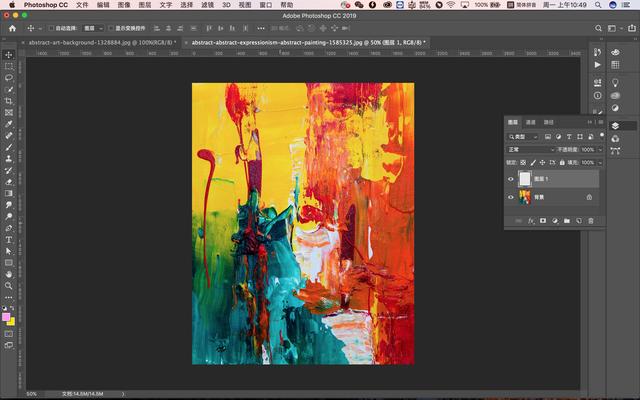Select the Move tool in the toolbar
The image size is (640, 400).
[9, 54]
